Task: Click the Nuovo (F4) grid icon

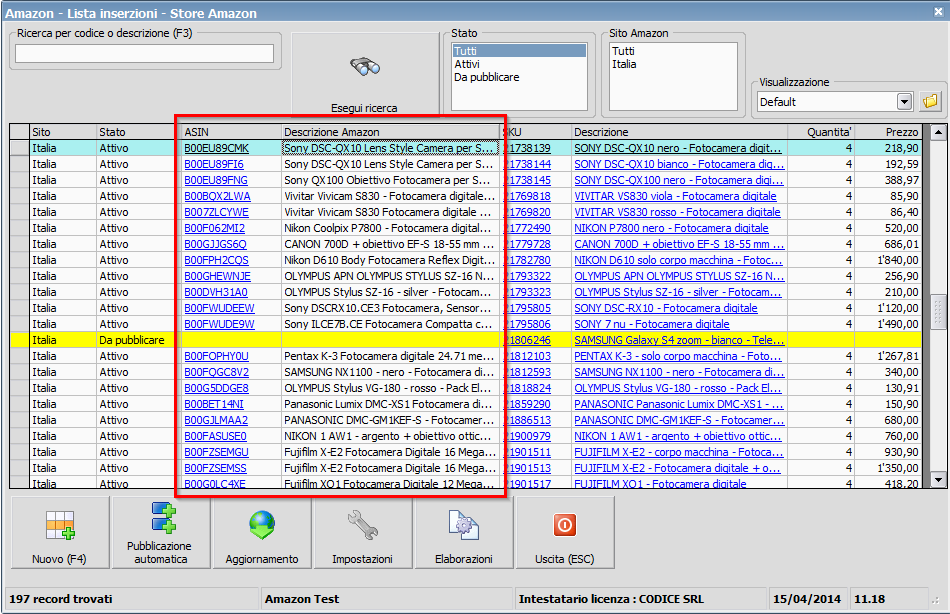Action: click(x=60, y=525)
